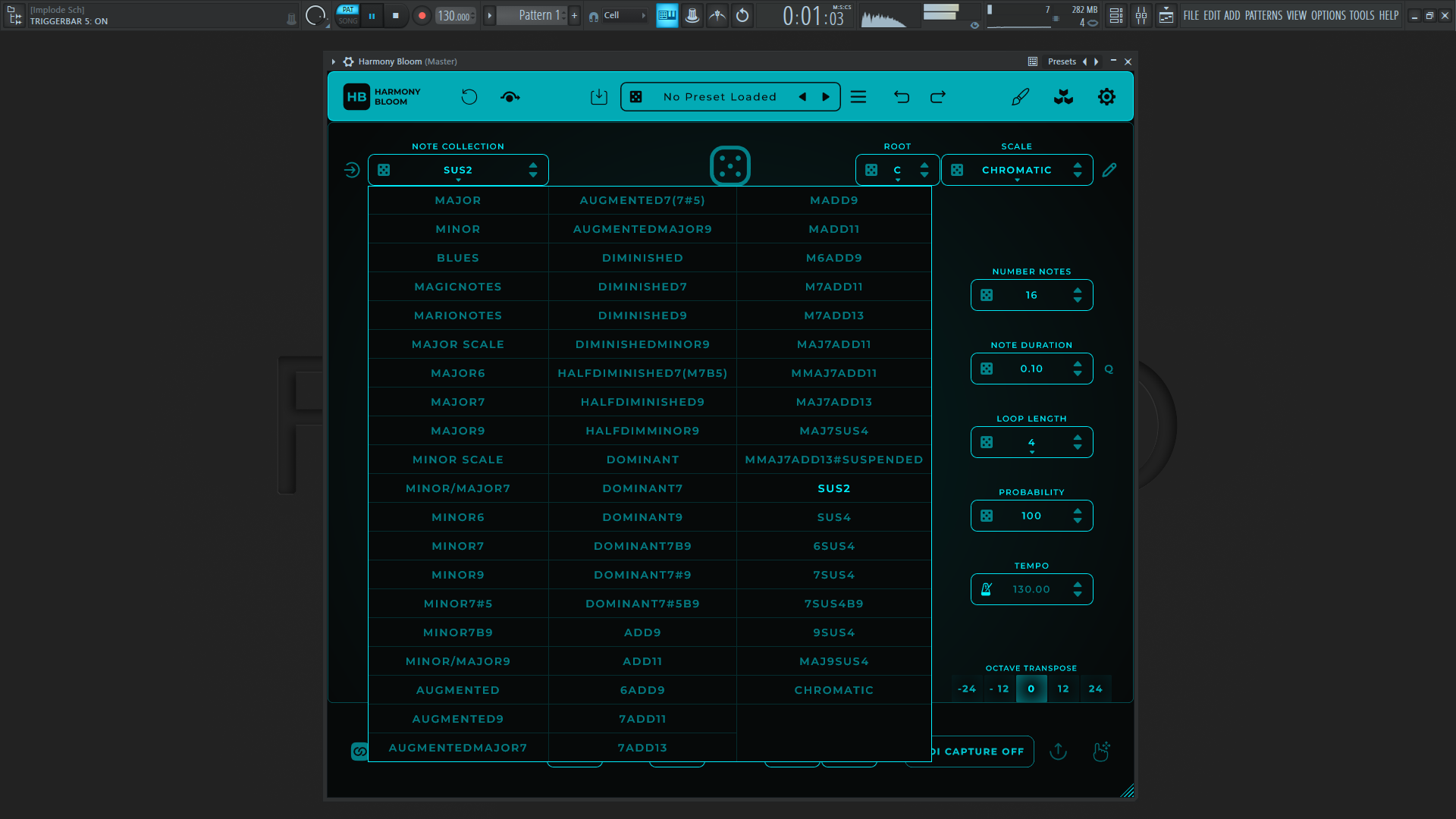Click the undo arrow in plugin header

click(902, 97)
